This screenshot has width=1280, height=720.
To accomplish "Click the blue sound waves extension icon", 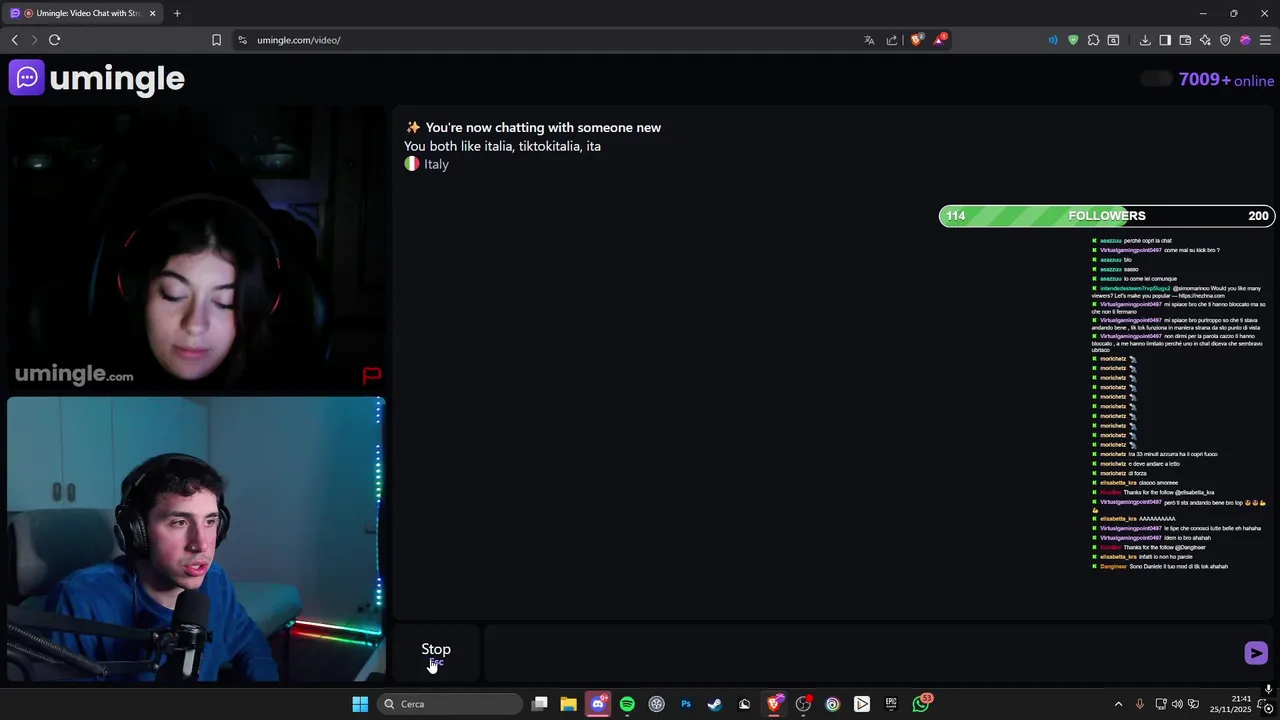I will pyautogui.click(x=1053, y=40).
